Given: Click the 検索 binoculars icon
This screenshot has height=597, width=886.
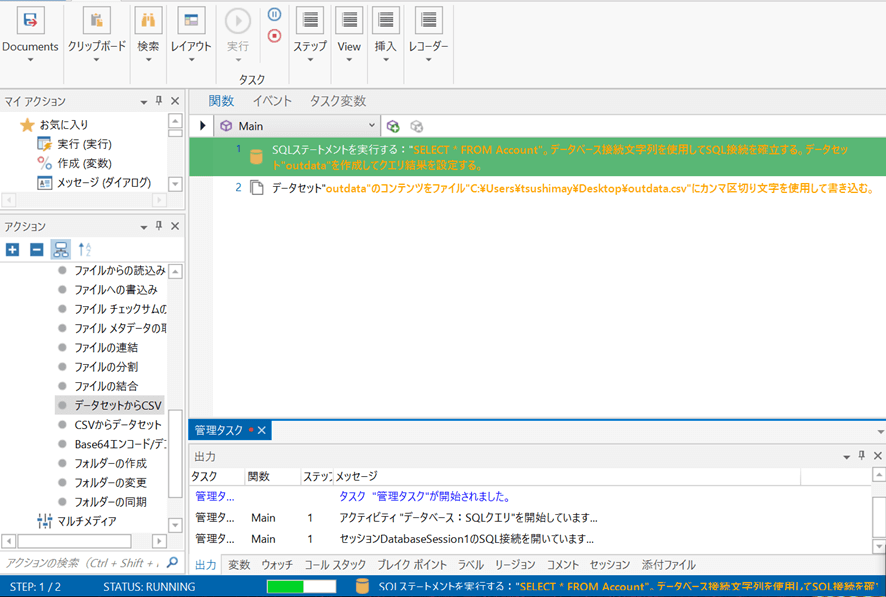Looking at the screenshot, I should 148,21.
